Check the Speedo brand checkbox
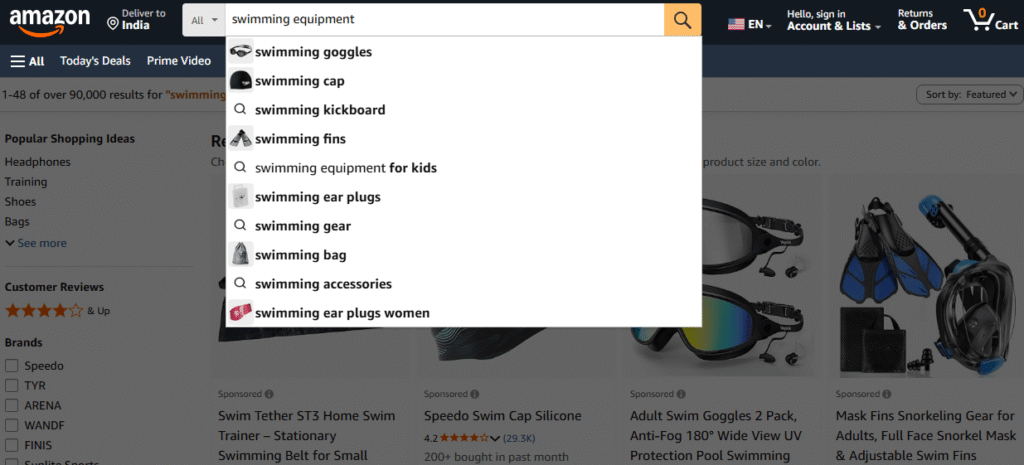The image size is (1024, 465). click(12, 366)
